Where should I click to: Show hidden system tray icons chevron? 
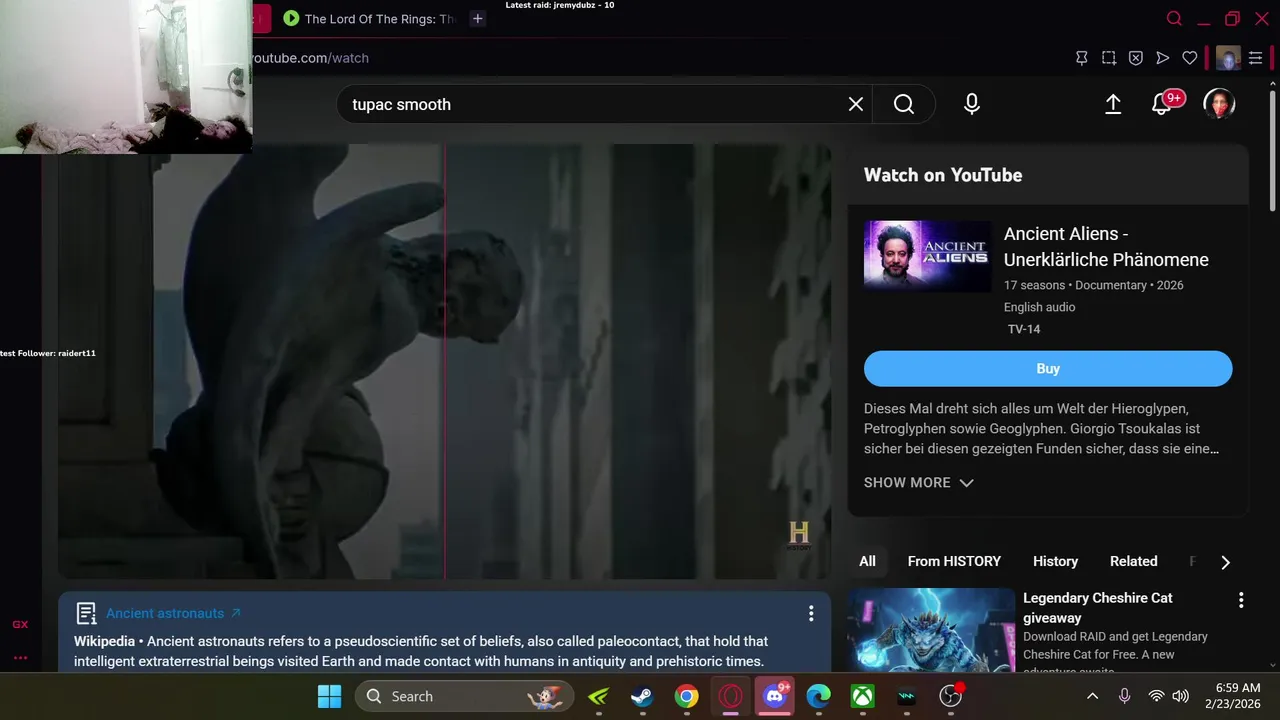1093,696
